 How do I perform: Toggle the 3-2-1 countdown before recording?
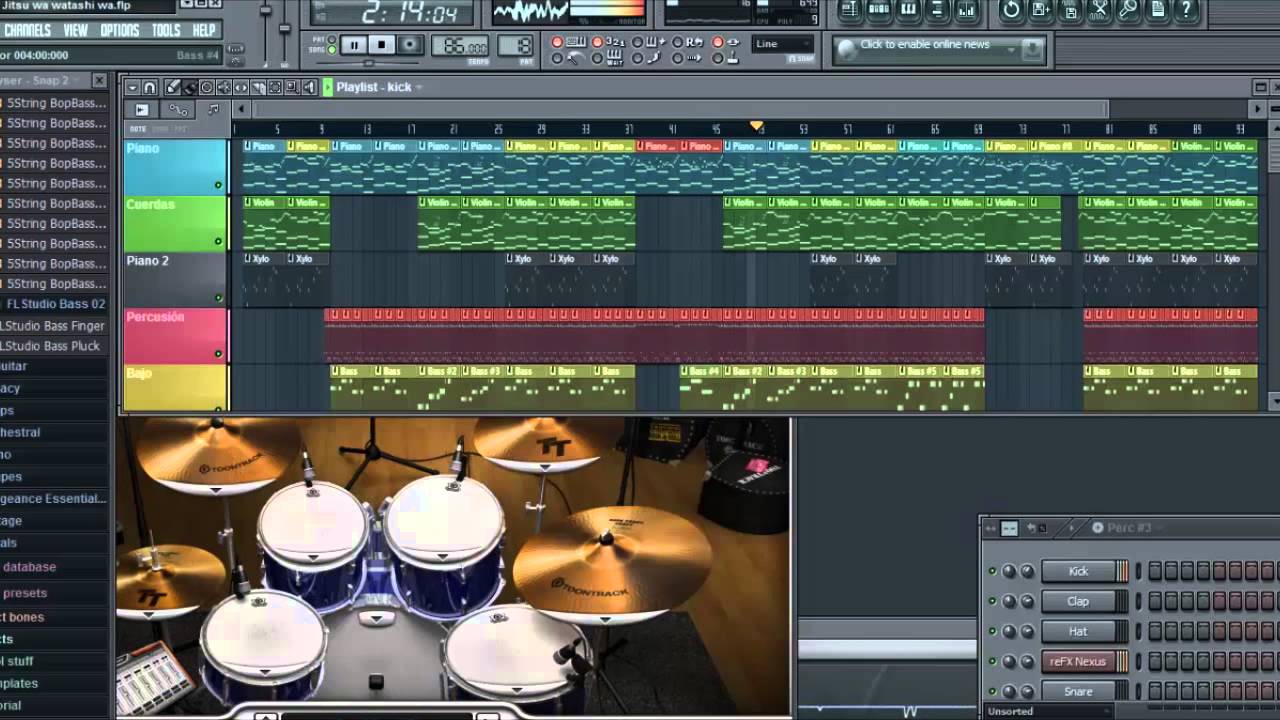[x=597, y=42]
